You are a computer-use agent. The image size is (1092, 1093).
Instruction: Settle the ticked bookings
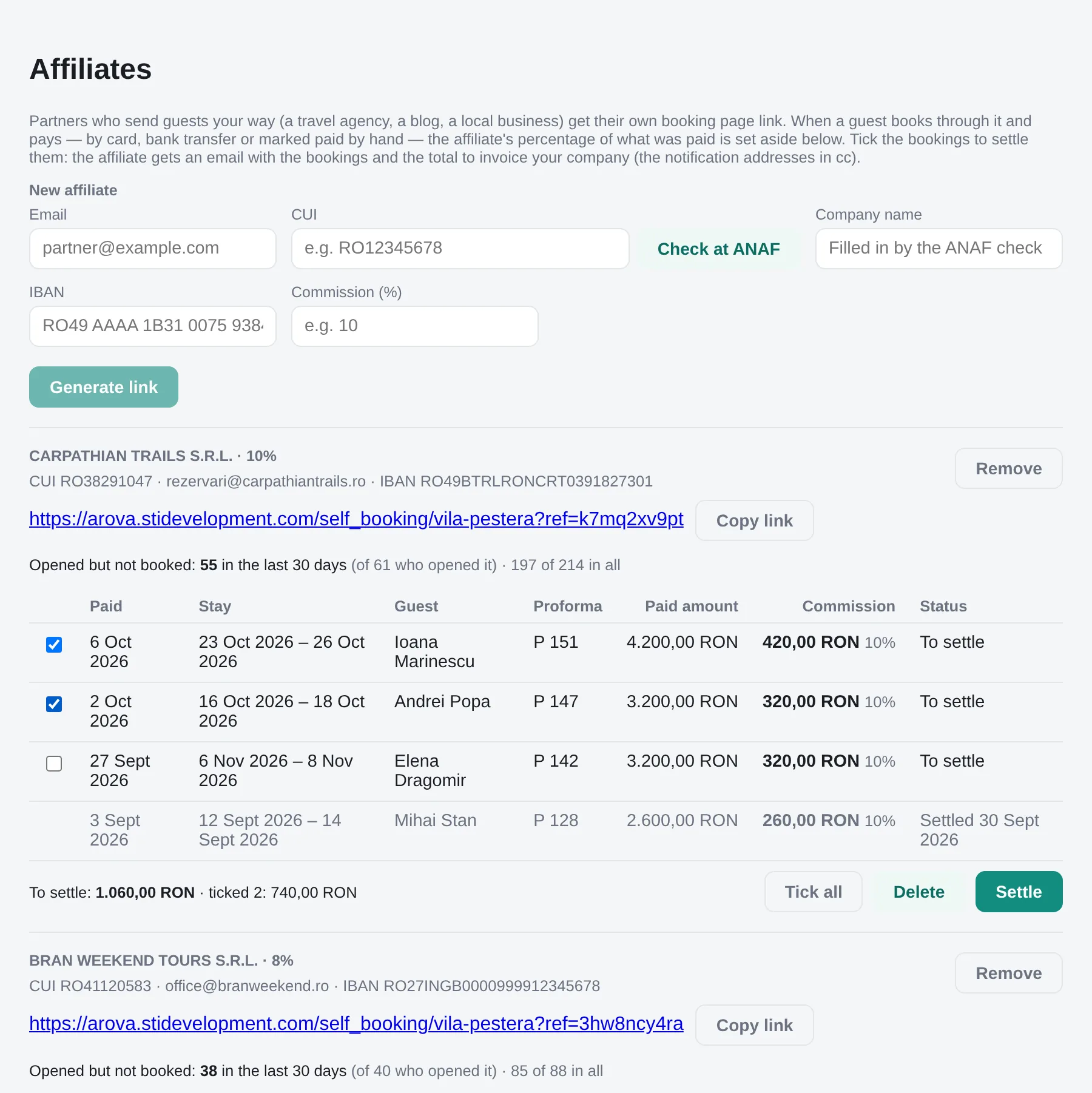[x=1019, y=892]
